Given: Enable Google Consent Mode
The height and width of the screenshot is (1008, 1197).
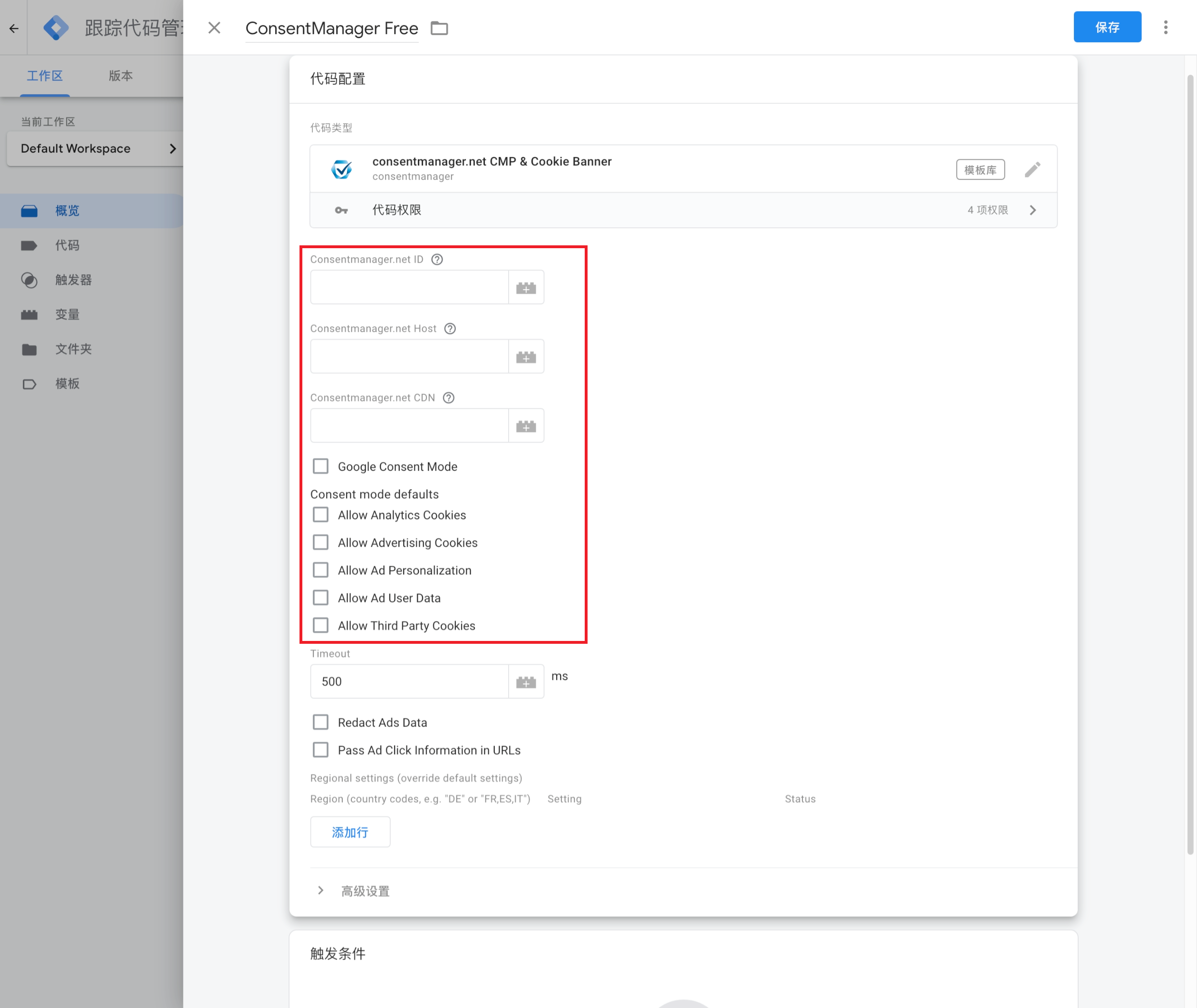Looking at the screenshot, I should [320, 465].
